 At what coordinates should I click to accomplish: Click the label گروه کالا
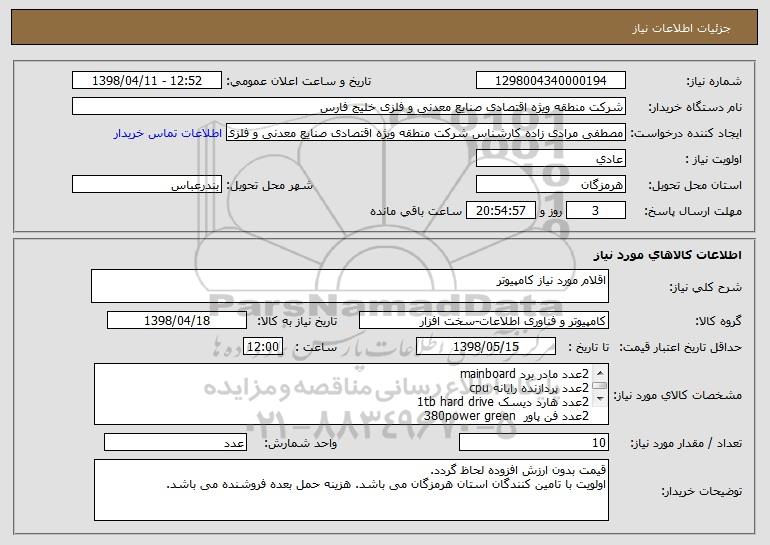coord(718,322)
